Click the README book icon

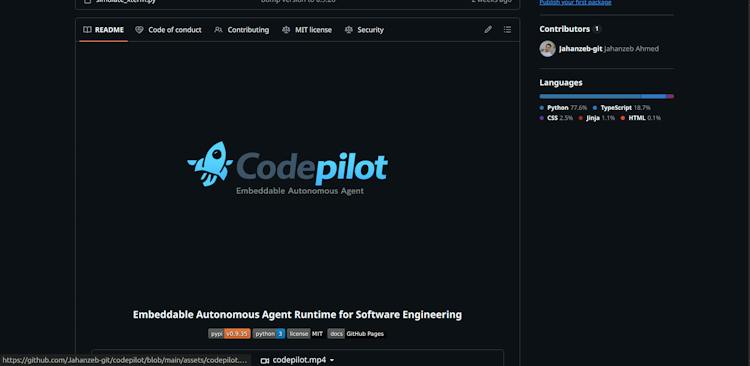coord(87,30)
